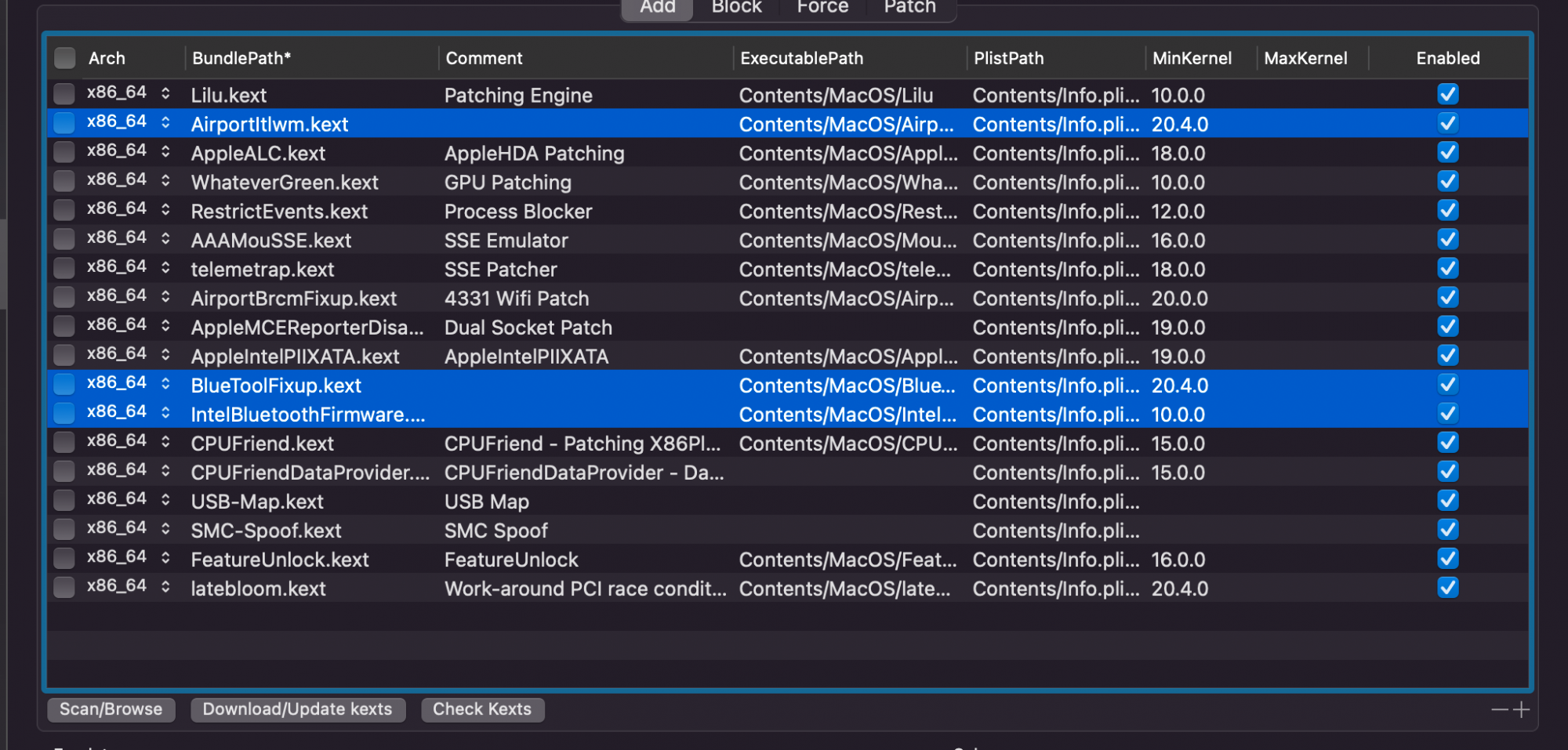This screenshot has width=1568, height=750.
Task: Change the Arch dropdown for USB-Map.kext
Action: pos(165,500)
